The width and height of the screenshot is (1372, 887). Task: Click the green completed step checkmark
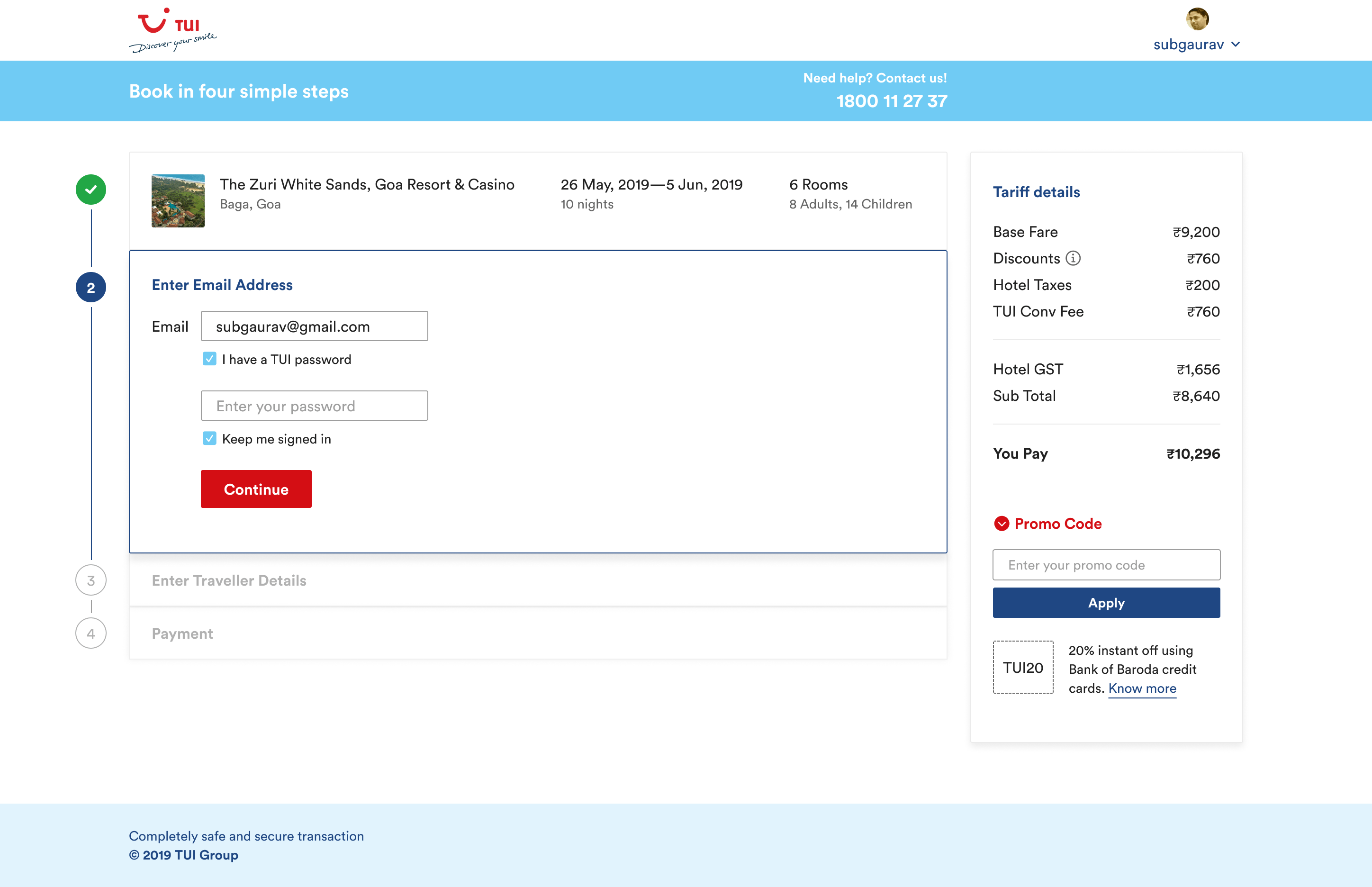coord(90,189)
